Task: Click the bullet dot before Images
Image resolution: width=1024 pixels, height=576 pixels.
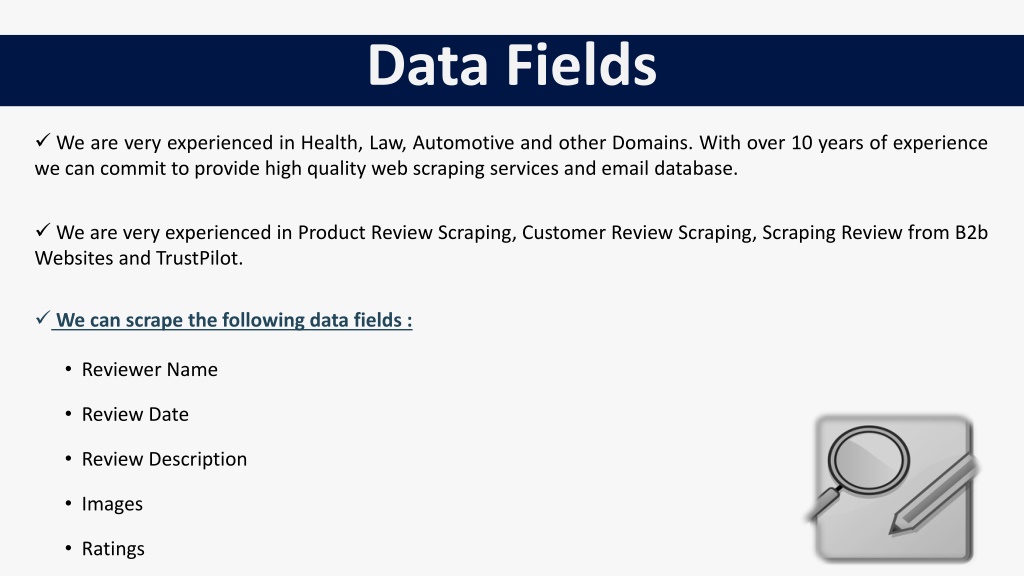Action: 69,504
